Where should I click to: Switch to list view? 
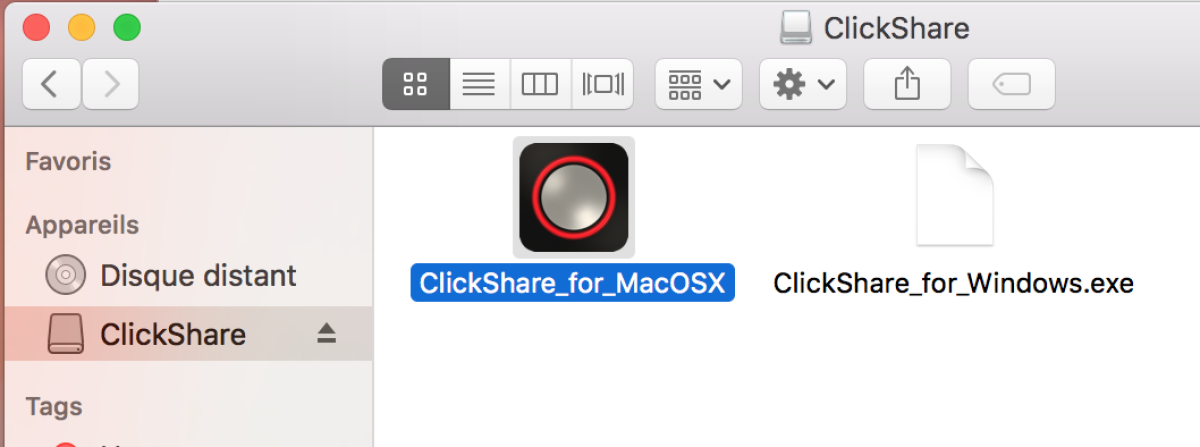coord(479,84)
